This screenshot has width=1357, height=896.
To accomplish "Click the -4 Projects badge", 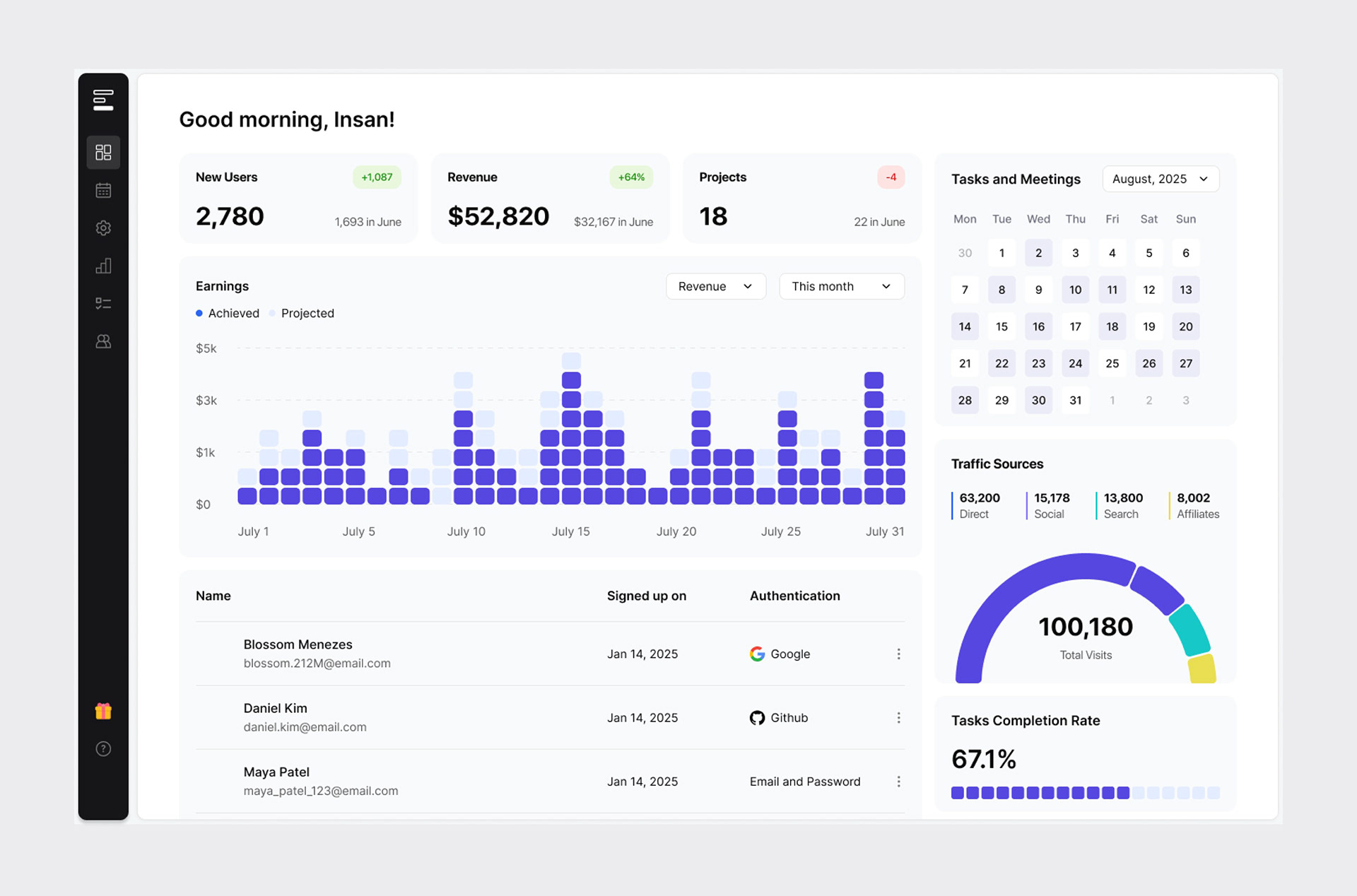I will 891,177.
